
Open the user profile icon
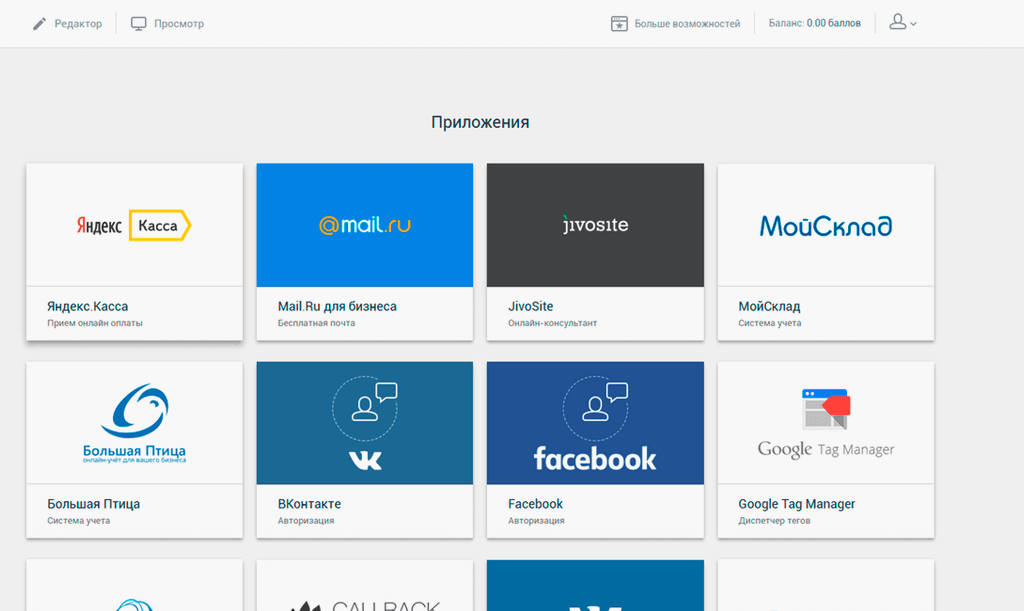pyautogui.click(x=898, y=22)
